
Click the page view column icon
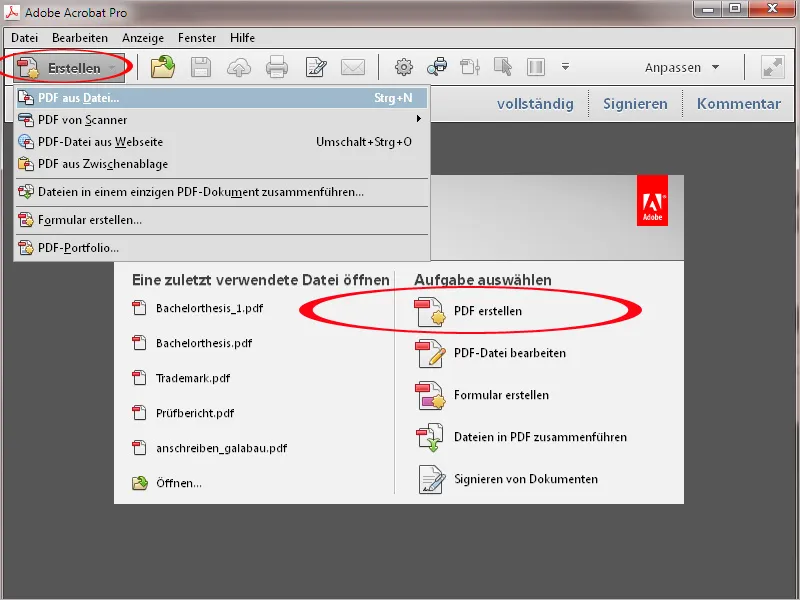pos(536,67)
